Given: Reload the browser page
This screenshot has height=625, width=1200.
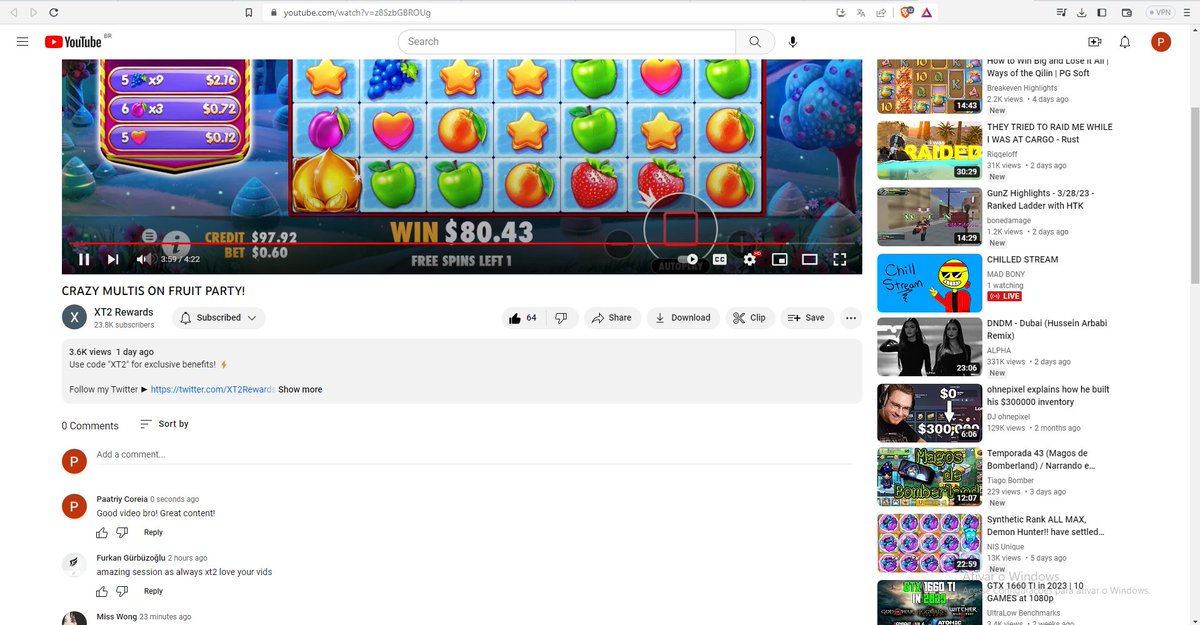Looking at the screenshot, I should [x=53, y=12].
